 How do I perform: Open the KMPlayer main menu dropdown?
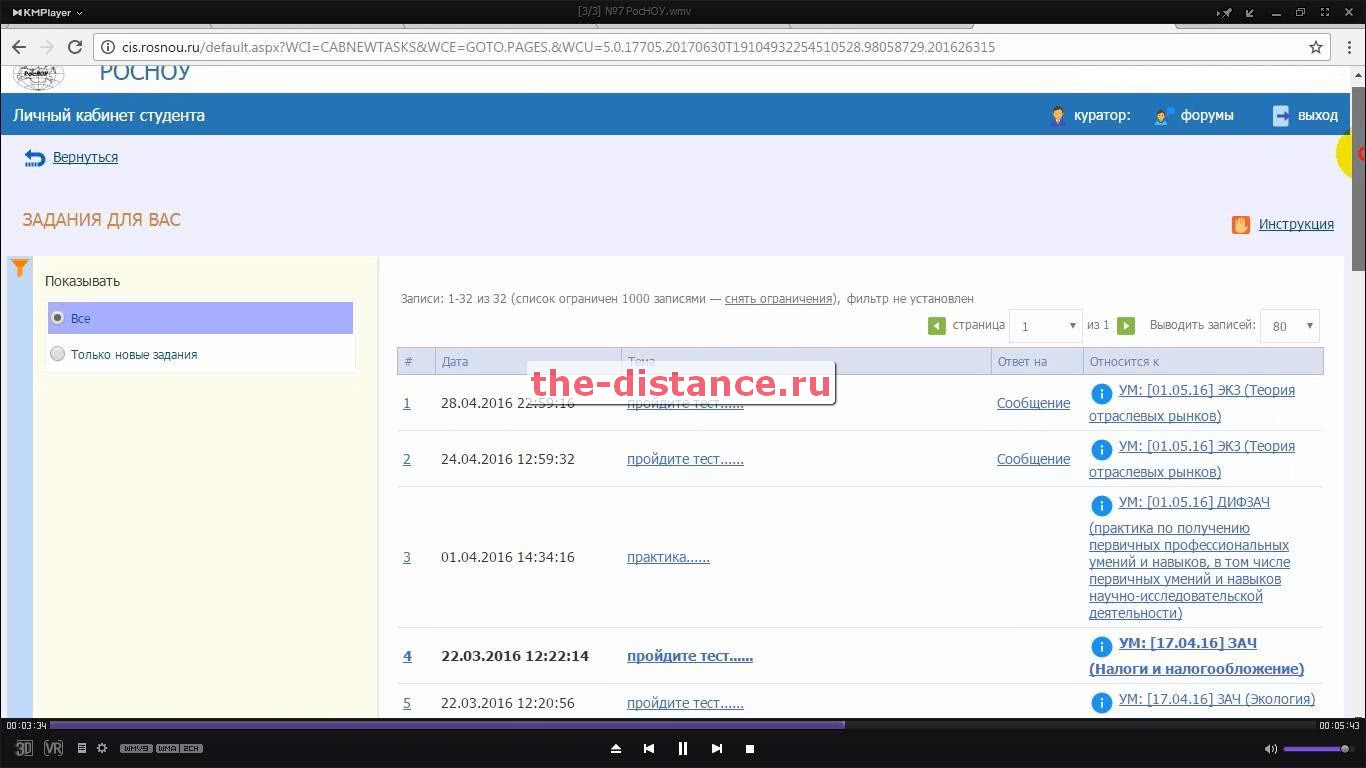47,12
